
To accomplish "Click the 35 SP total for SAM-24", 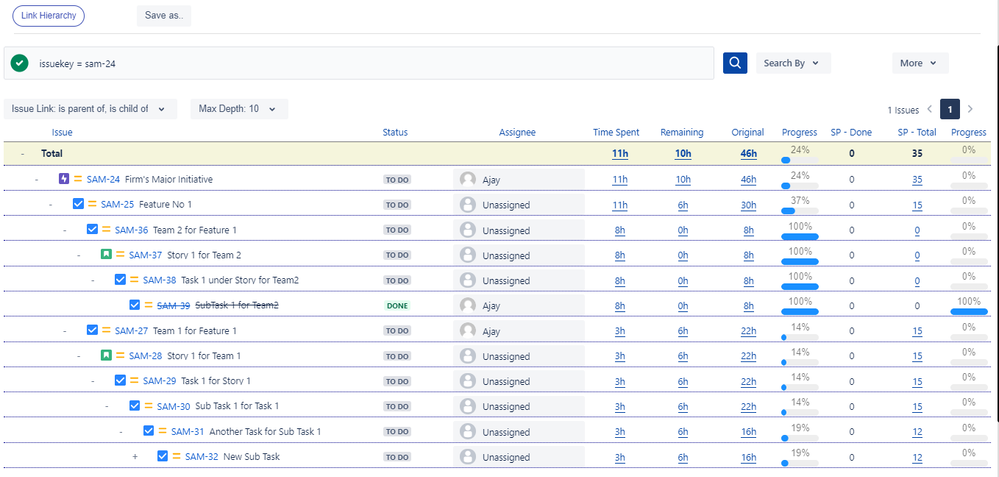I will [x=917, y=180].
